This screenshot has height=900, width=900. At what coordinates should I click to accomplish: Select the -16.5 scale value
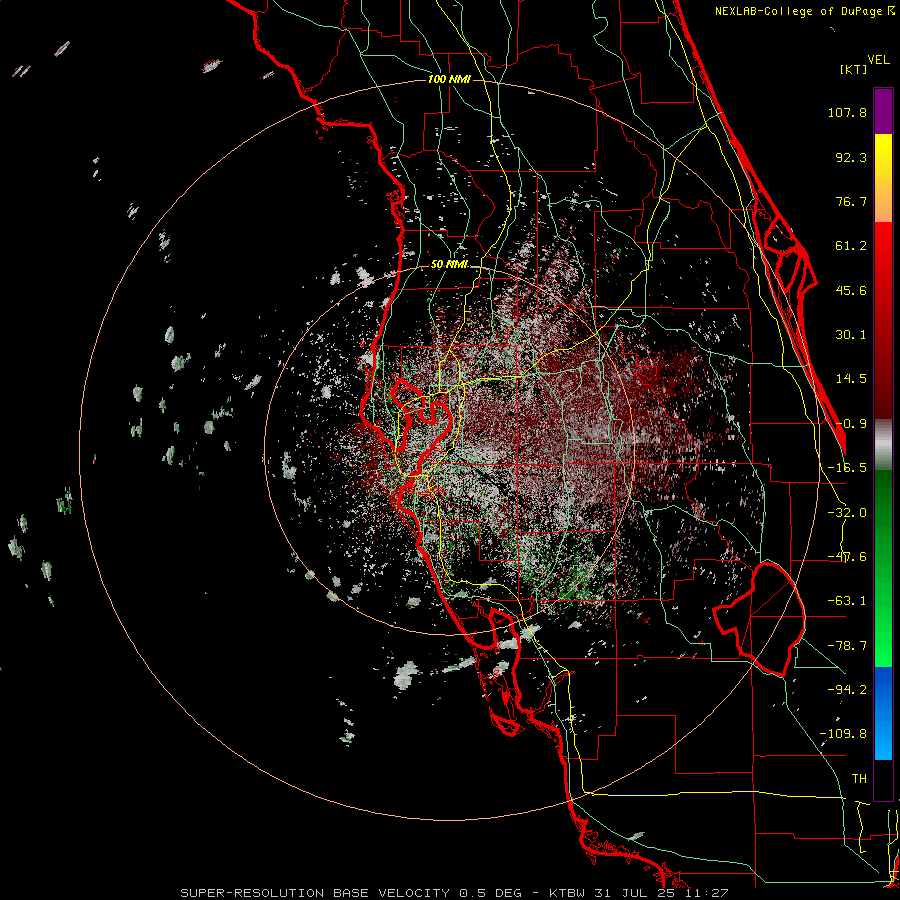pos(847,468)
